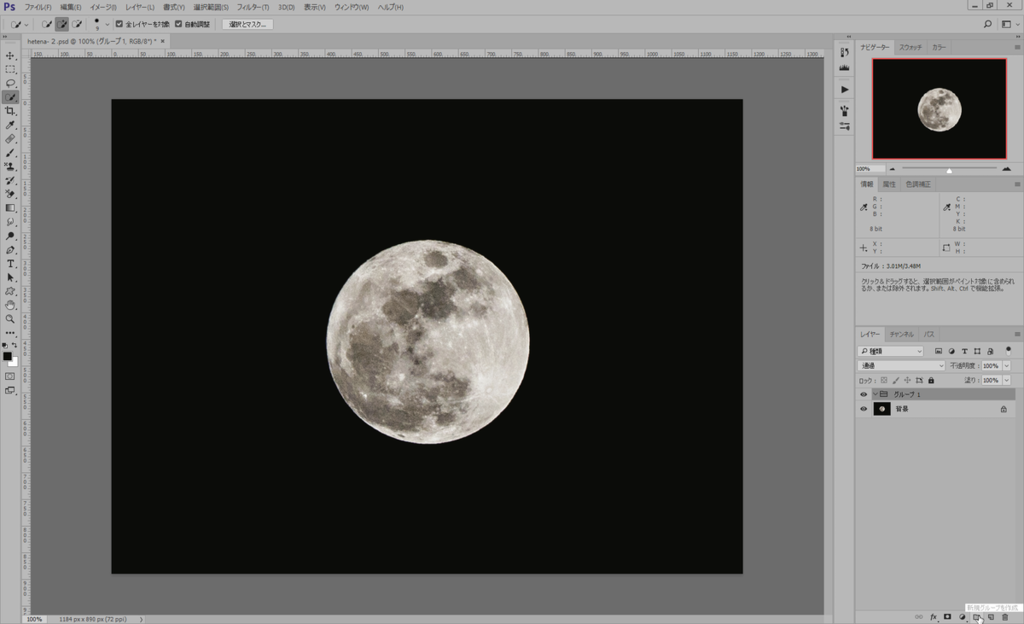Add a layer style with fx icon
The height and width of the screenshot is (624, 1024).
click(x=933, y=617)
